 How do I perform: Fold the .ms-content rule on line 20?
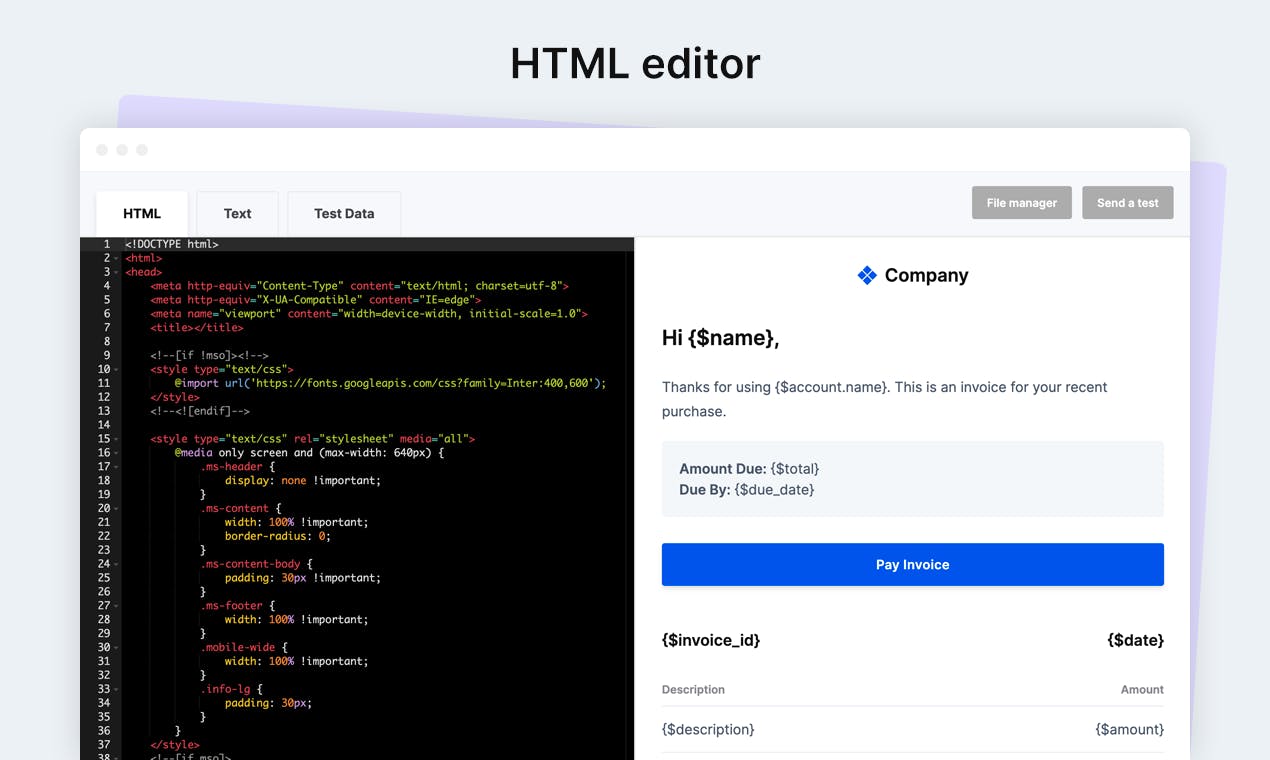click(x=116, y=508)
